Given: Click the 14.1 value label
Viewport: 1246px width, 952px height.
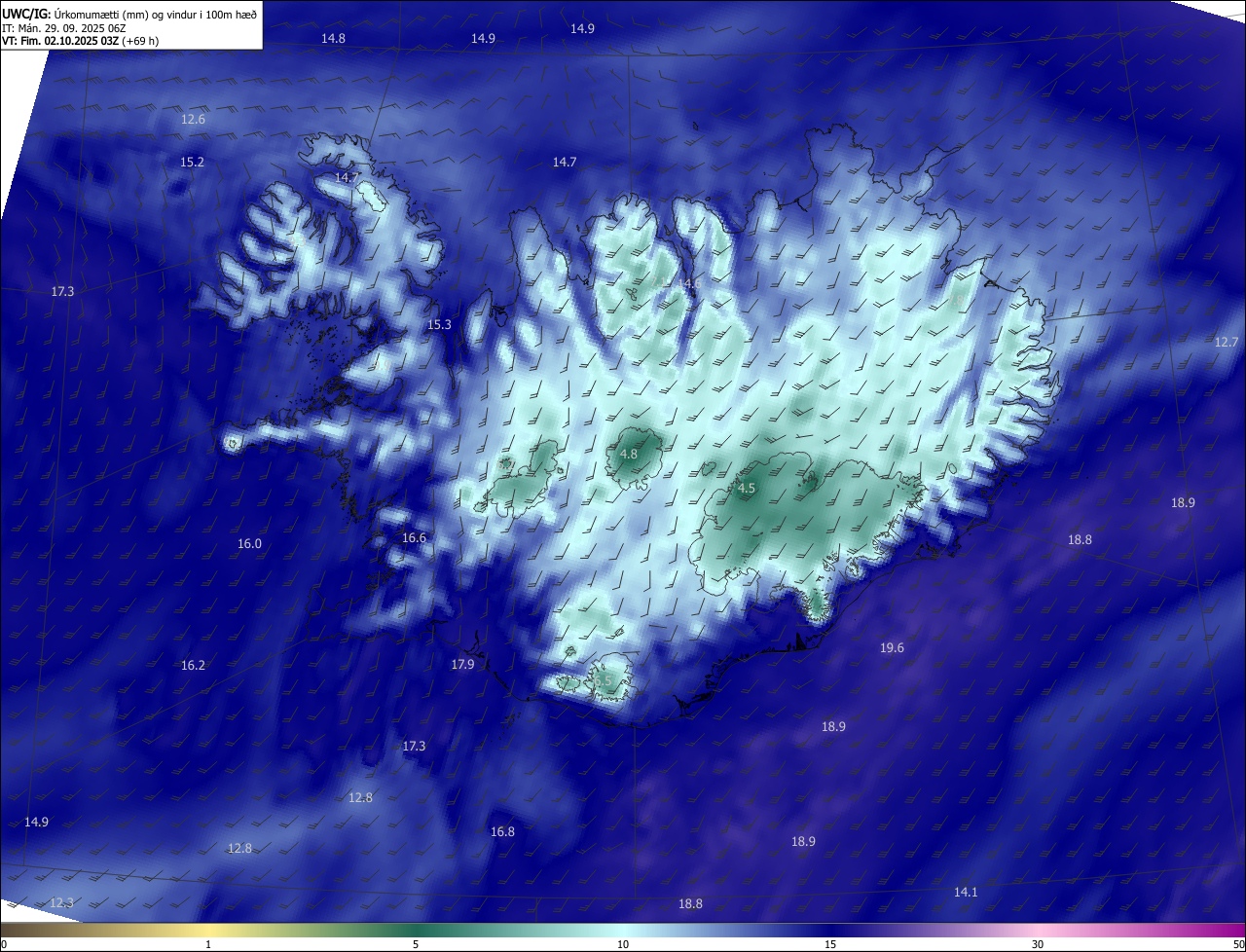Looking at the screenshot, I should 966,892.
